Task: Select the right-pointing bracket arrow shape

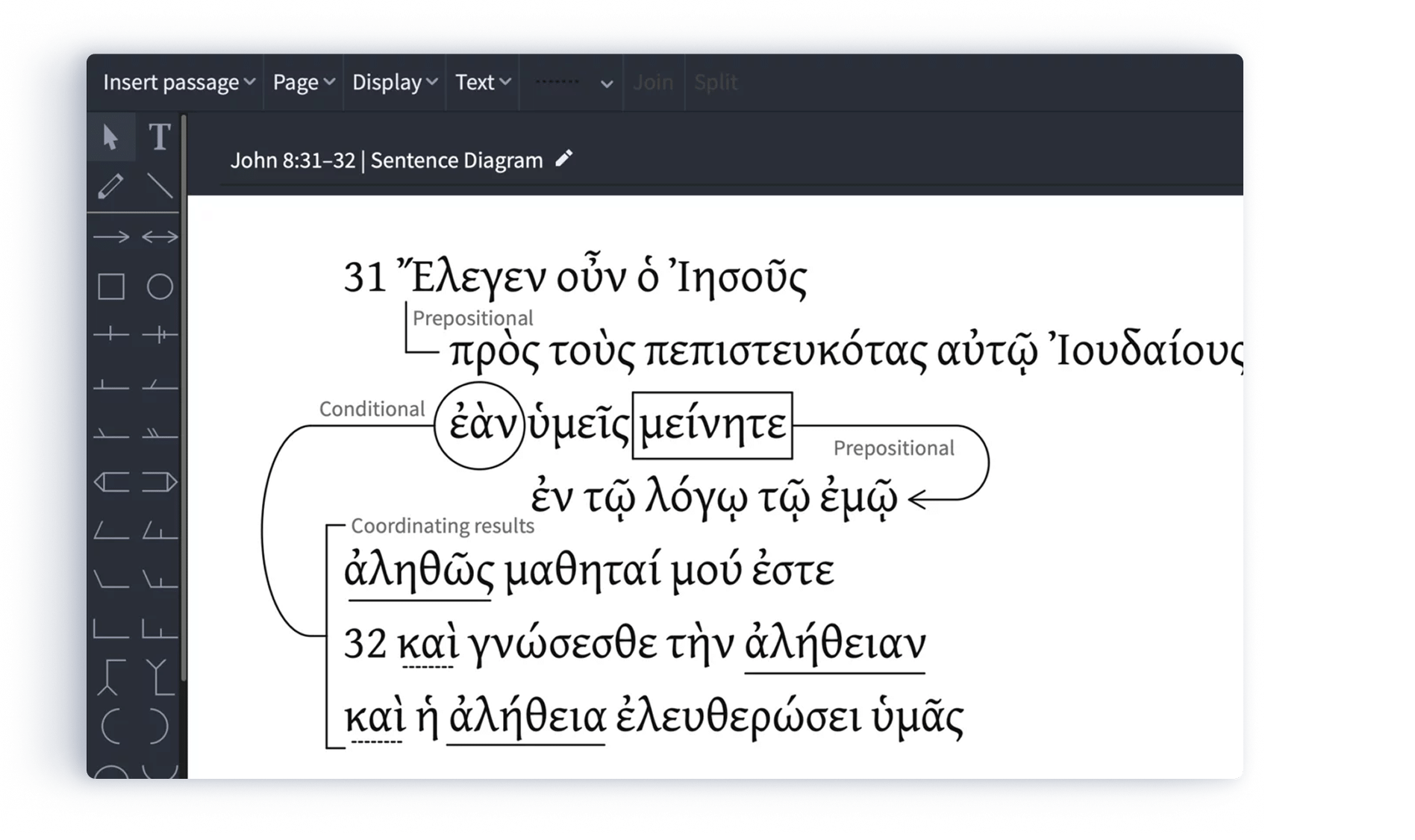Action: tap(160, 482)
